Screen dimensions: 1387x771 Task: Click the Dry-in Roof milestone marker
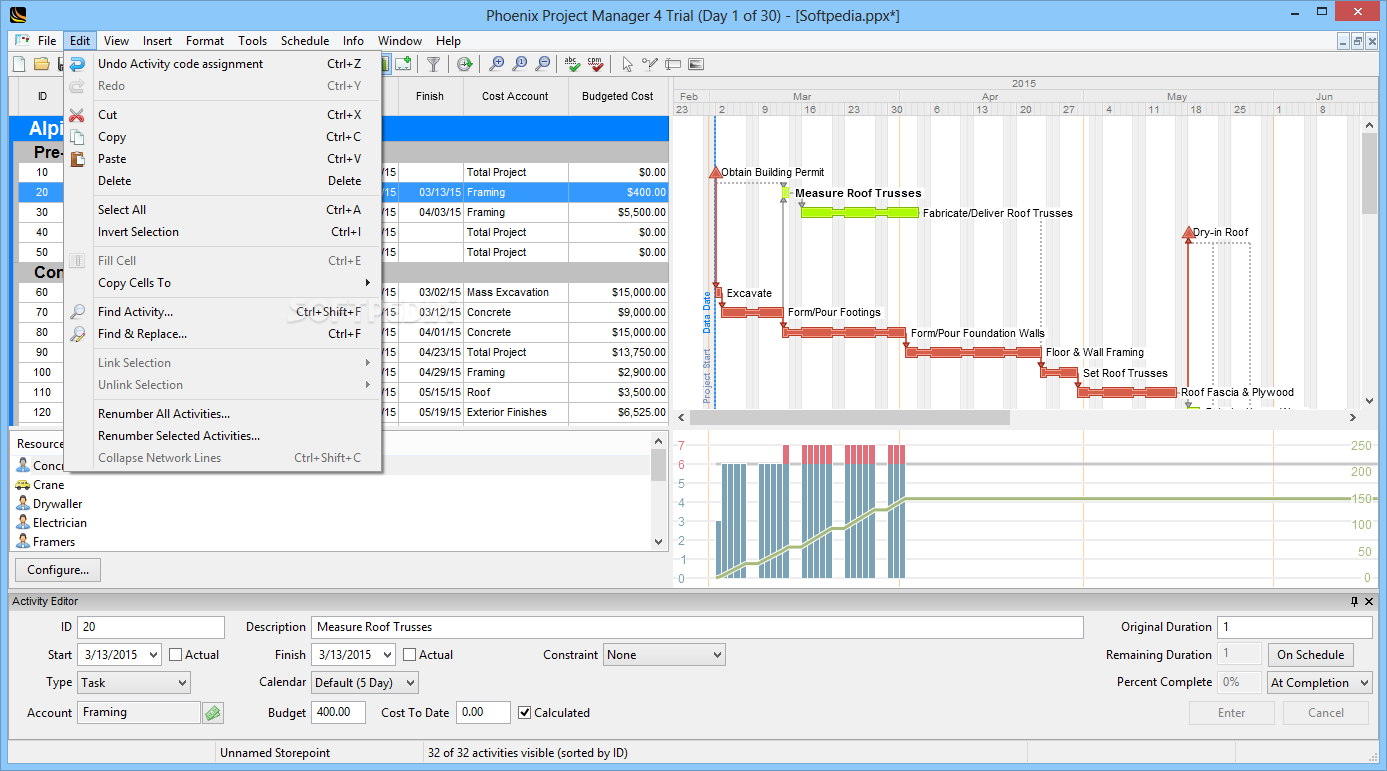pos(1187,232)
